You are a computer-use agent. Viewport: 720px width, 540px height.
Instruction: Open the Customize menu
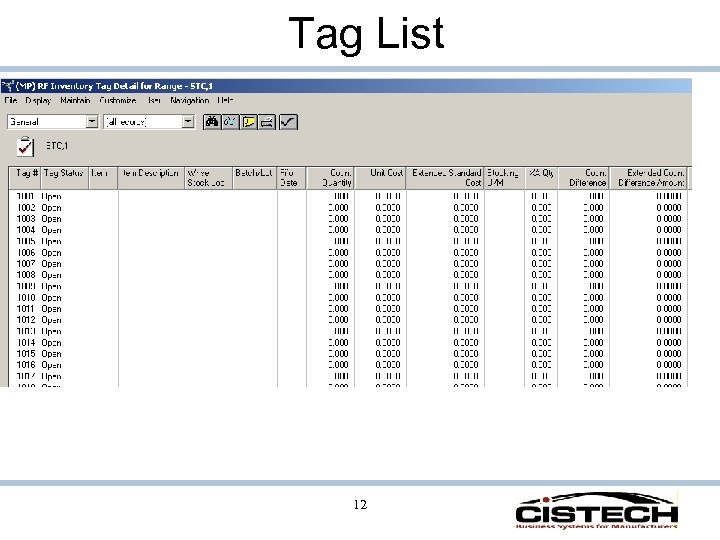point(118,100)
